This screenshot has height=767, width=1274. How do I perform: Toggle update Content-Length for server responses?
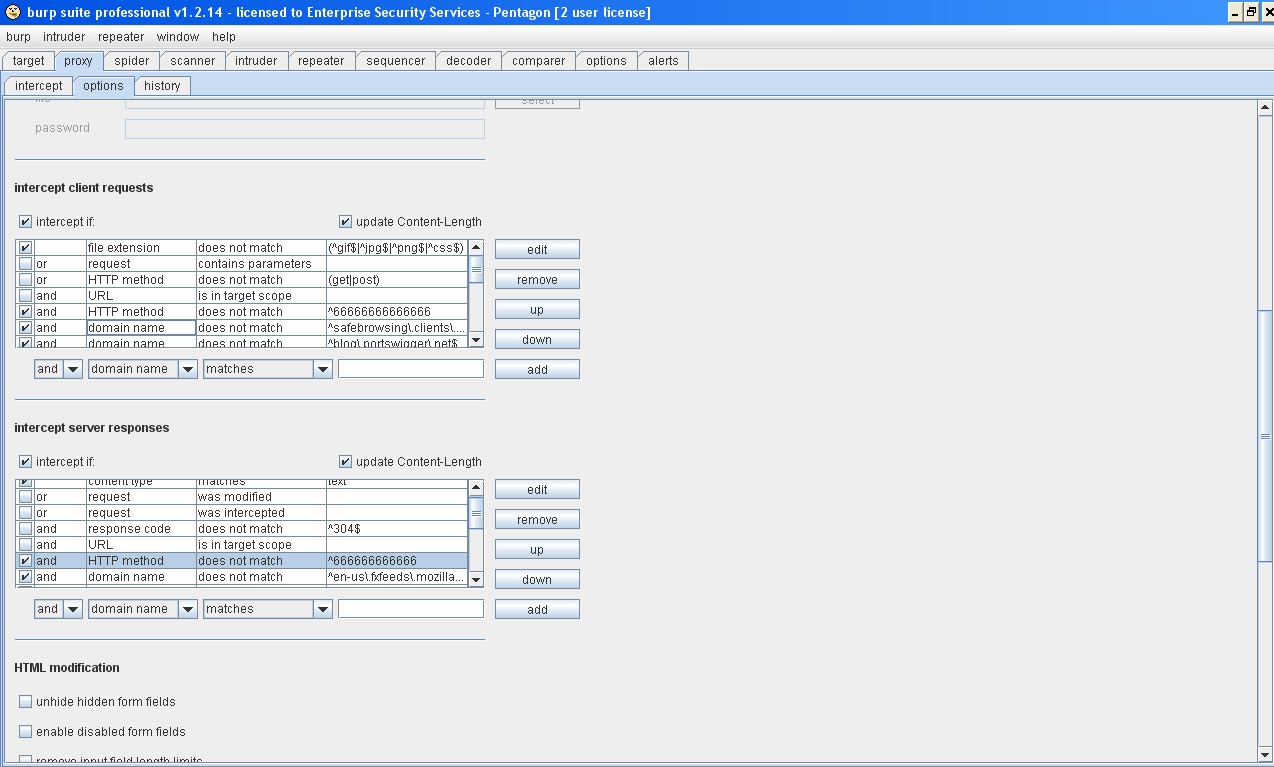(x=346, y=462)
